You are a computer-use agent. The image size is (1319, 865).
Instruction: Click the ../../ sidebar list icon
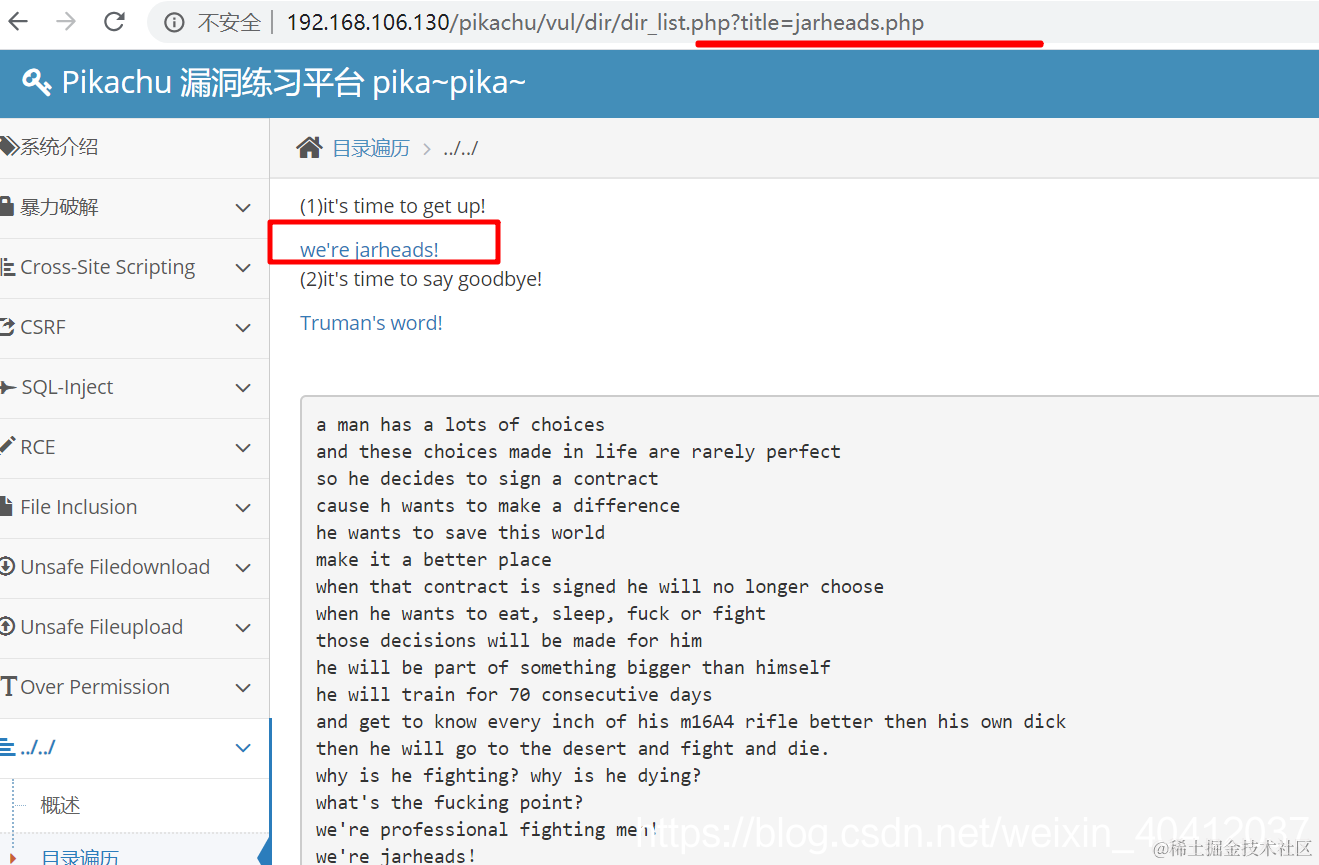point(8,747)
